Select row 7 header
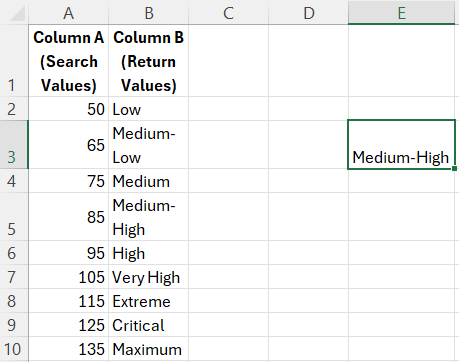Image resolution: width=459 pixels, height=362 pixels. pos(14,277)
